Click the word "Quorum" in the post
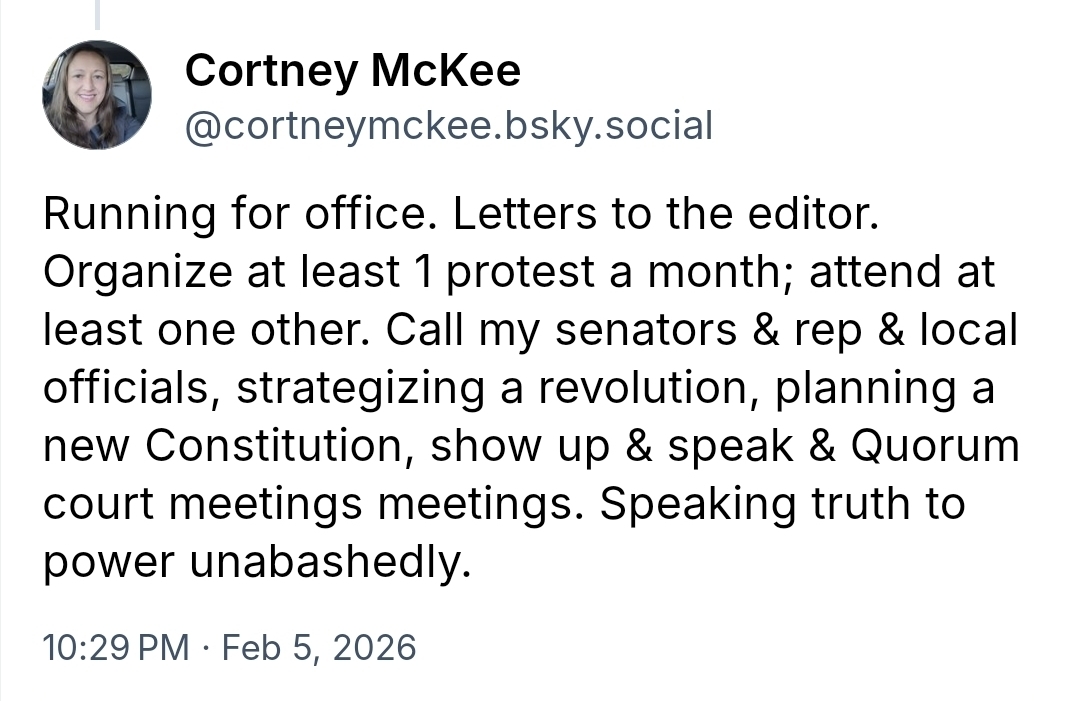The width and height of the screenshot is (1080, 701). tap(935, 447)
